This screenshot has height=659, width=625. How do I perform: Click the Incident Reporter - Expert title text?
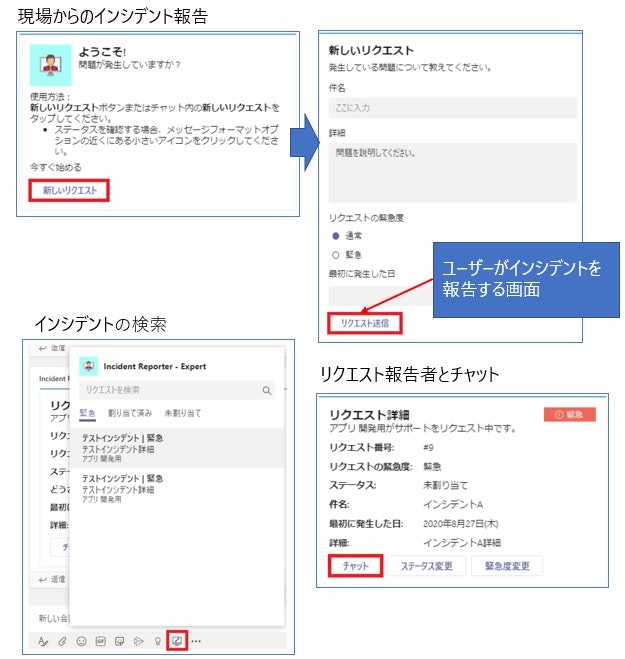coord(155,366)
